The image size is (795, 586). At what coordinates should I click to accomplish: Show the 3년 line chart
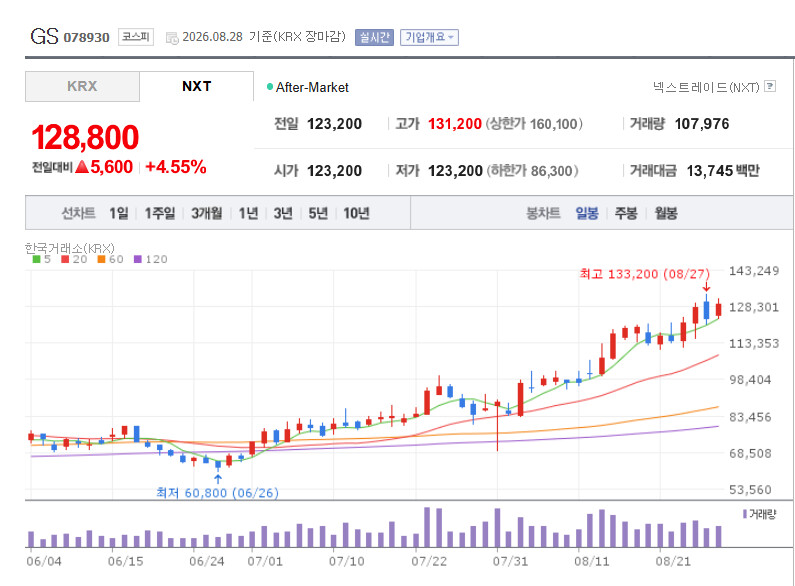tap(283, 213)
